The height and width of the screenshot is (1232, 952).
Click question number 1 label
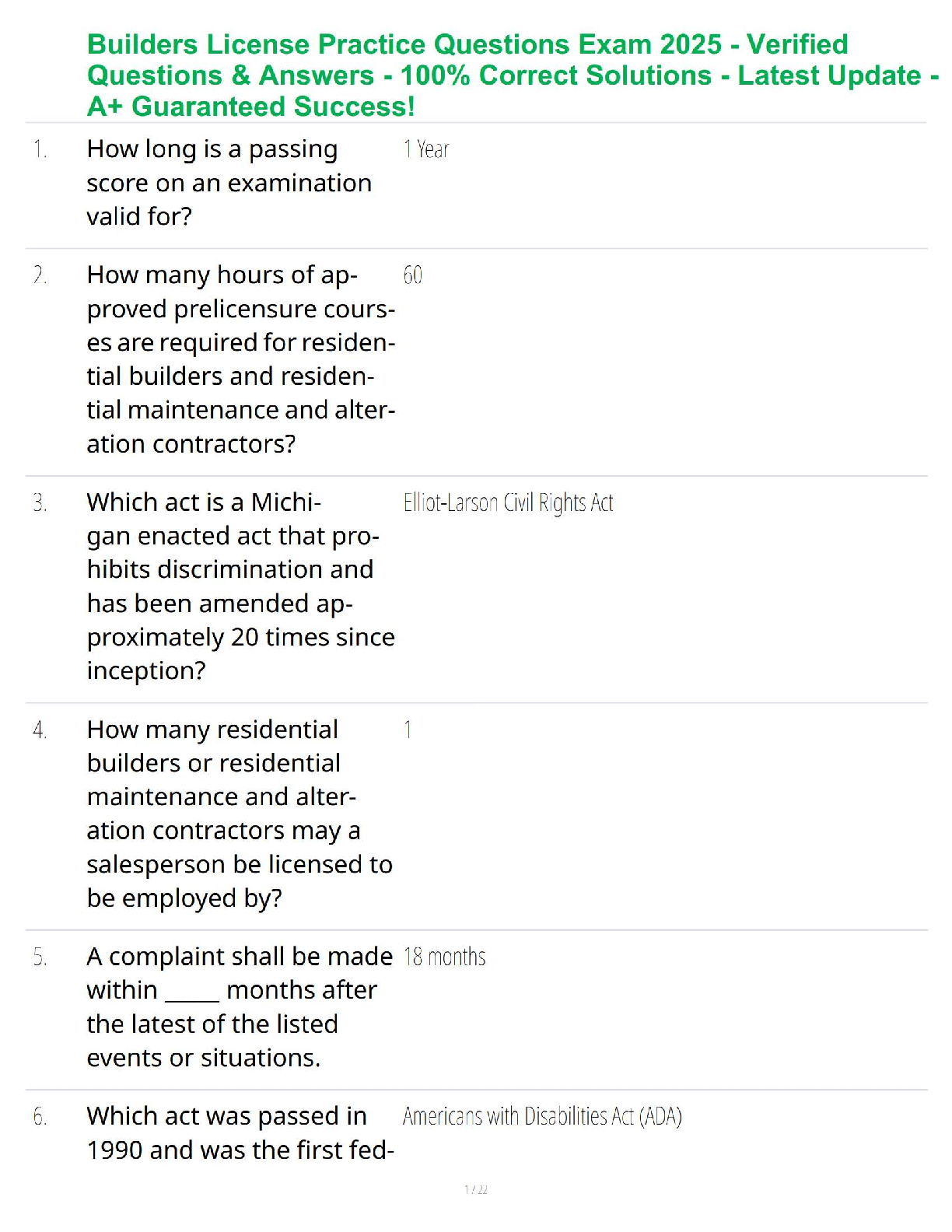(40, 149)
